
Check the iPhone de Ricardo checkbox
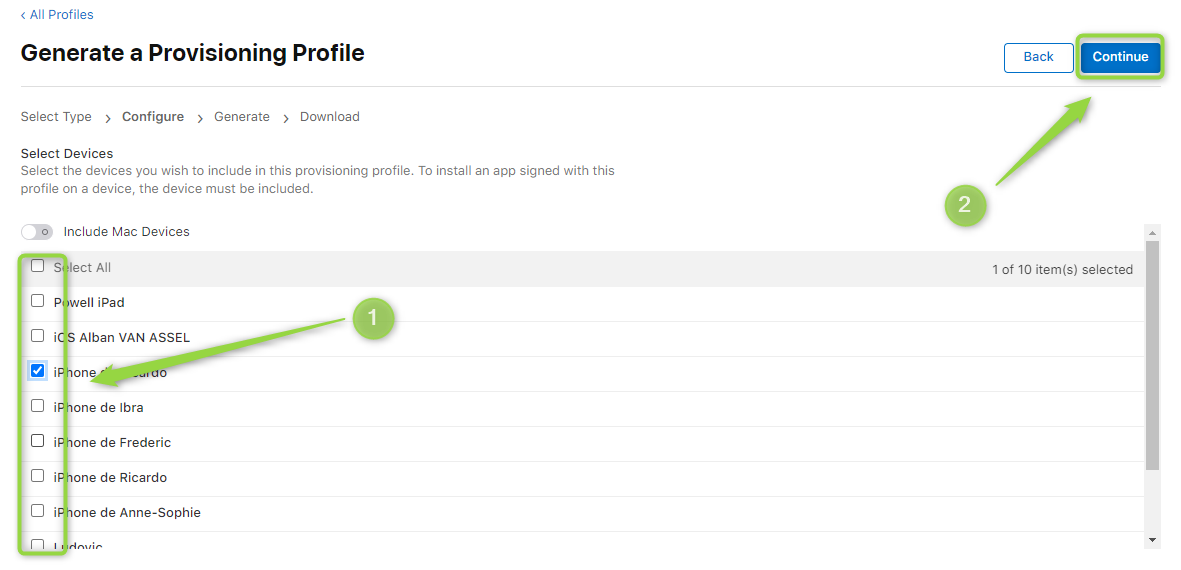pos(38,476)
